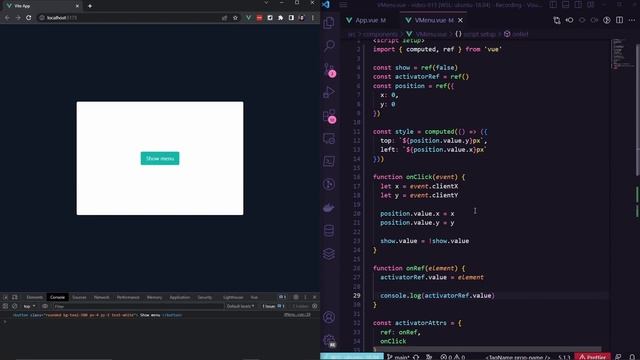Clear the DevTools console

tap(15, 306)
